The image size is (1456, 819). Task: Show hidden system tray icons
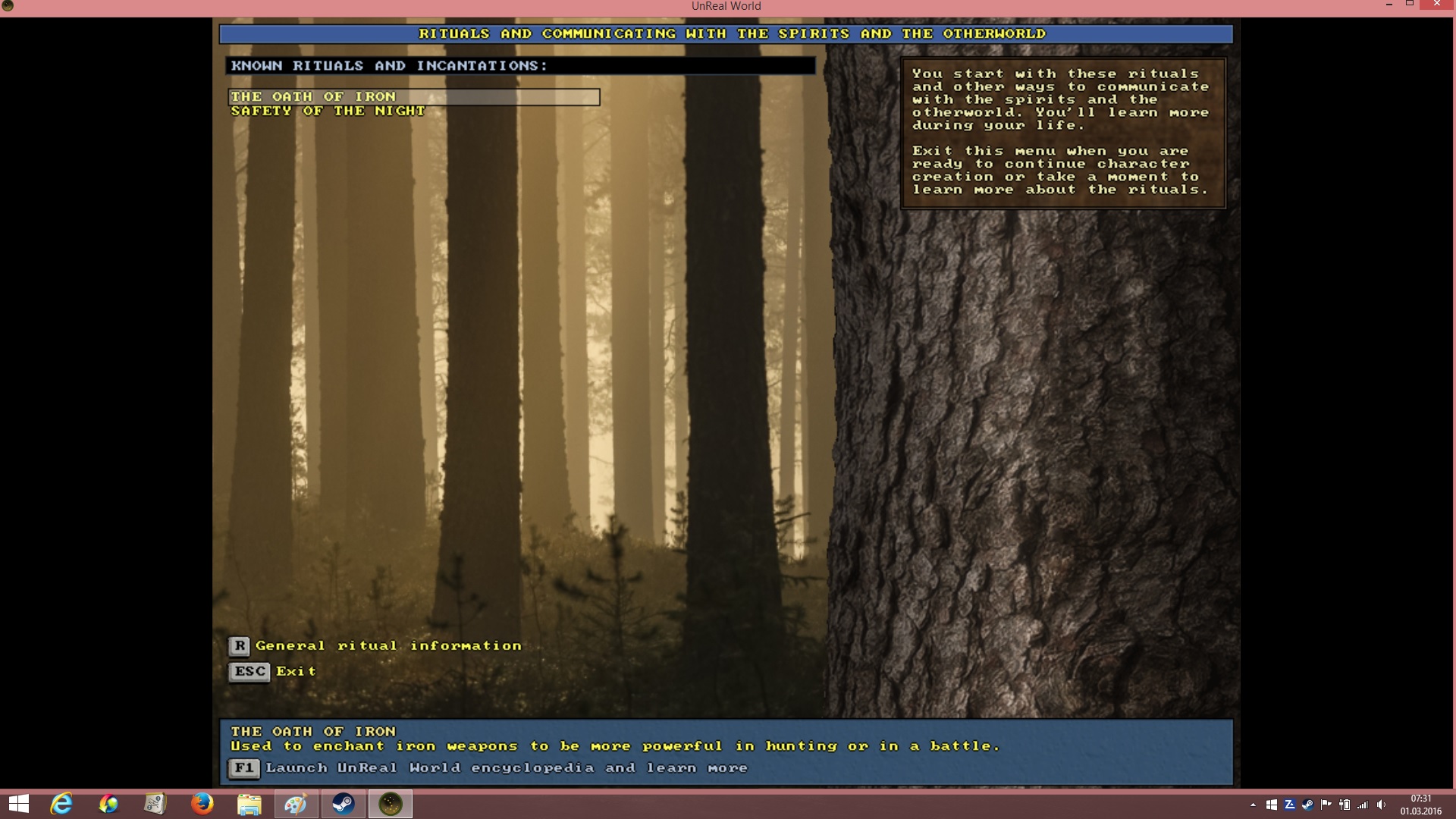tap(1253, 805)
